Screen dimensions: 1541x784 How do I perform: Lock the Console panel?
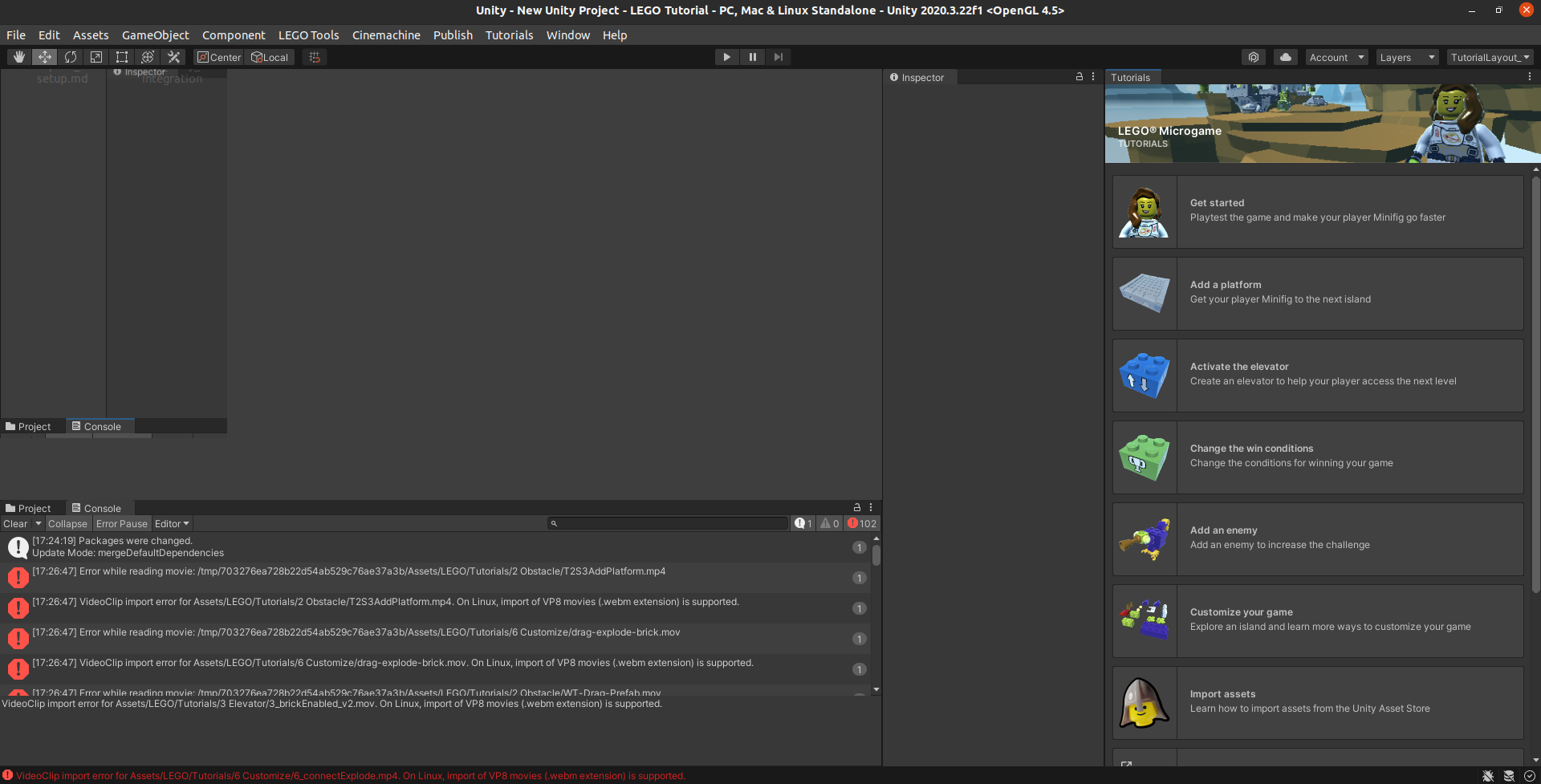tap(857, 508)
